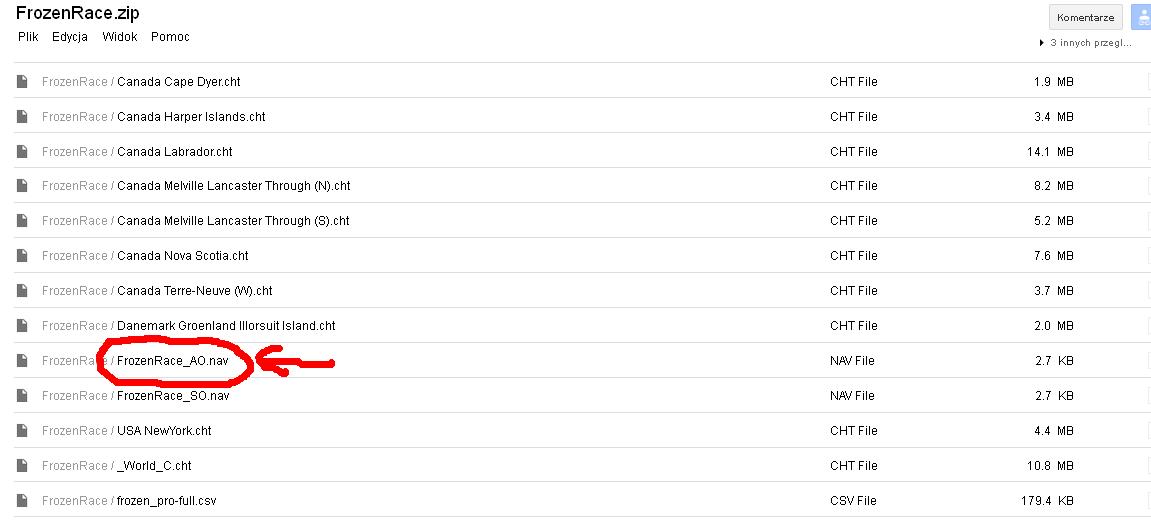Click the FrozenRace.zip title
The image size is (1151, 526).
[77, 14]
